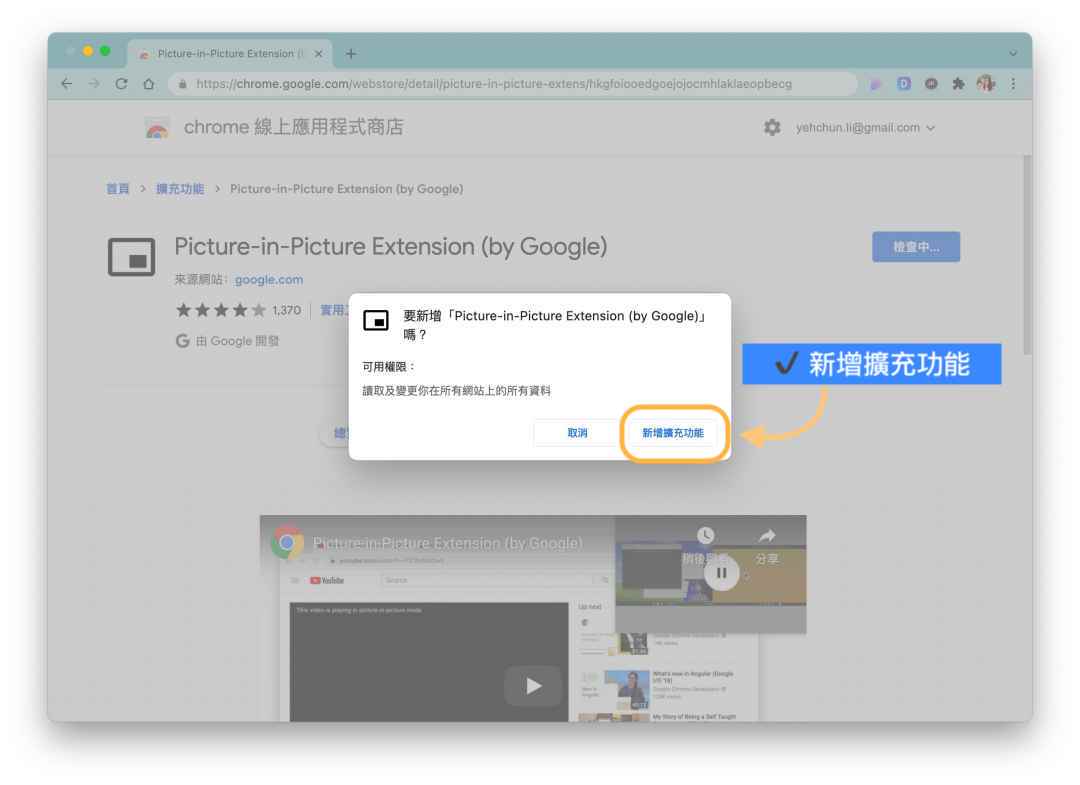Click the Web Store settings gear
Viewport: 1080px width, 785px height.
point(772,128)
